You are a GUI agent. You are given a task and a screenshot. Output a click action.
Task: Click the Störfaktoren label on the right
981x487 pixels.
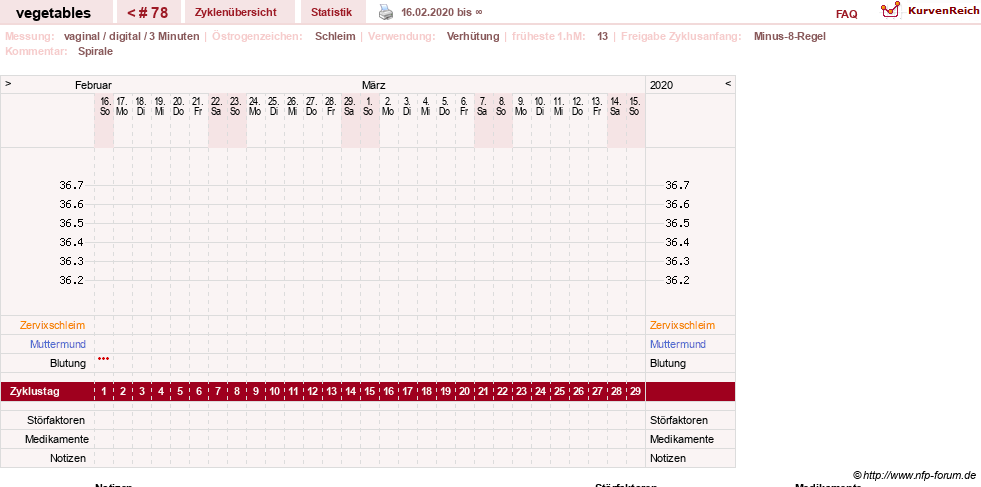(x=679, y=421)
